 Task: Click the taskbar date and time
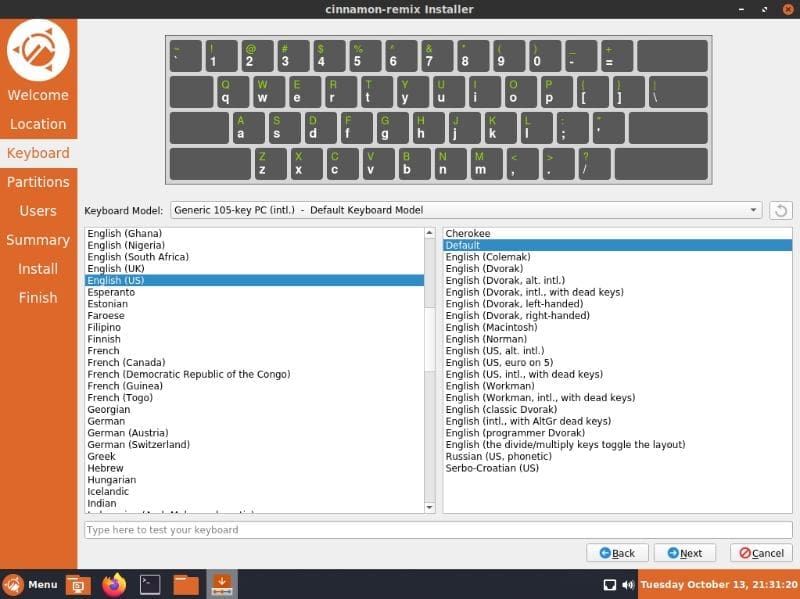tap(718, 585)
